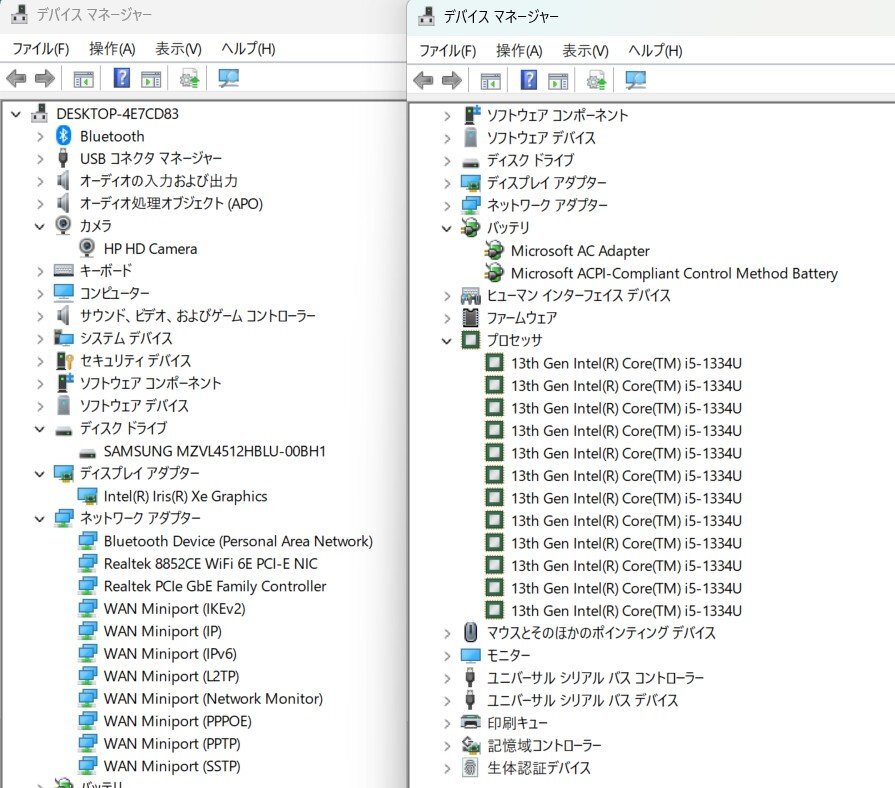Select the HP HD Camera device
Viewport: 895px width, 788px height.
pyautogui.click(x=150, y=249)
